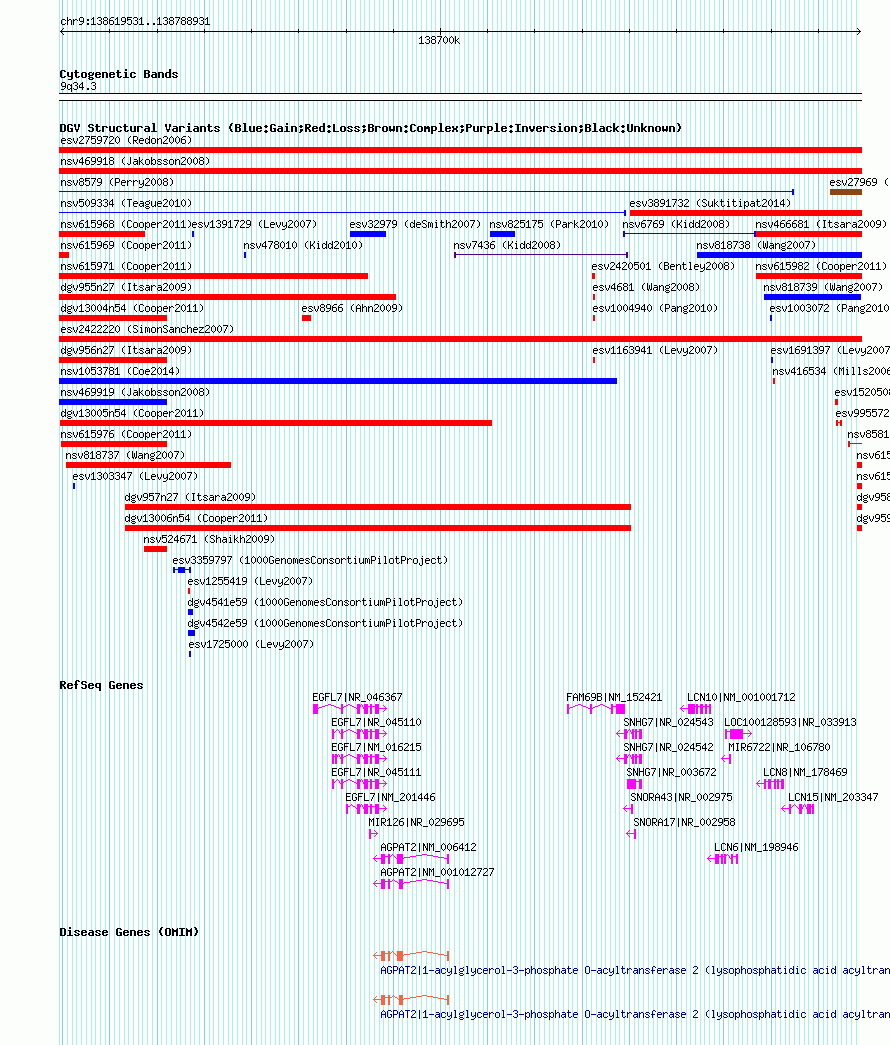Open the LCN15|NM_203347 gene glyph
This screenshot has width=890, height=1045.
click(798, 809)
